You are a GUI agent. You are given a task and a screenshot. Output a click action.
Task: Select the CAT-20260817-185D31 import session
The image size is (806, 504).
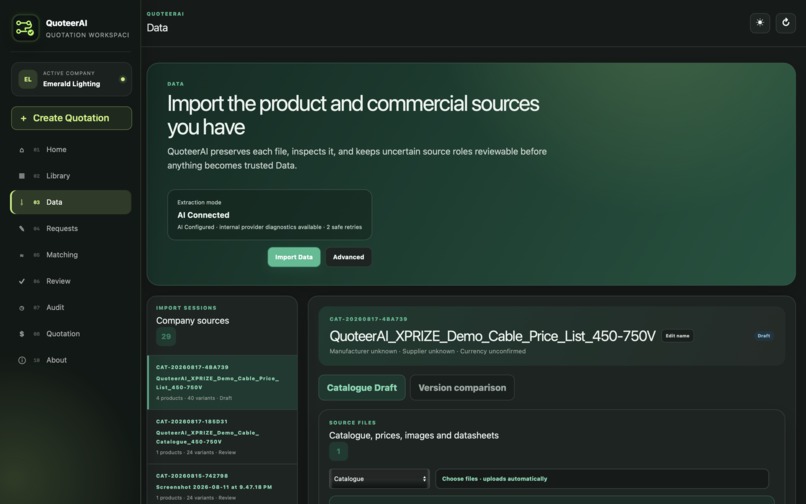click(223, 437)
